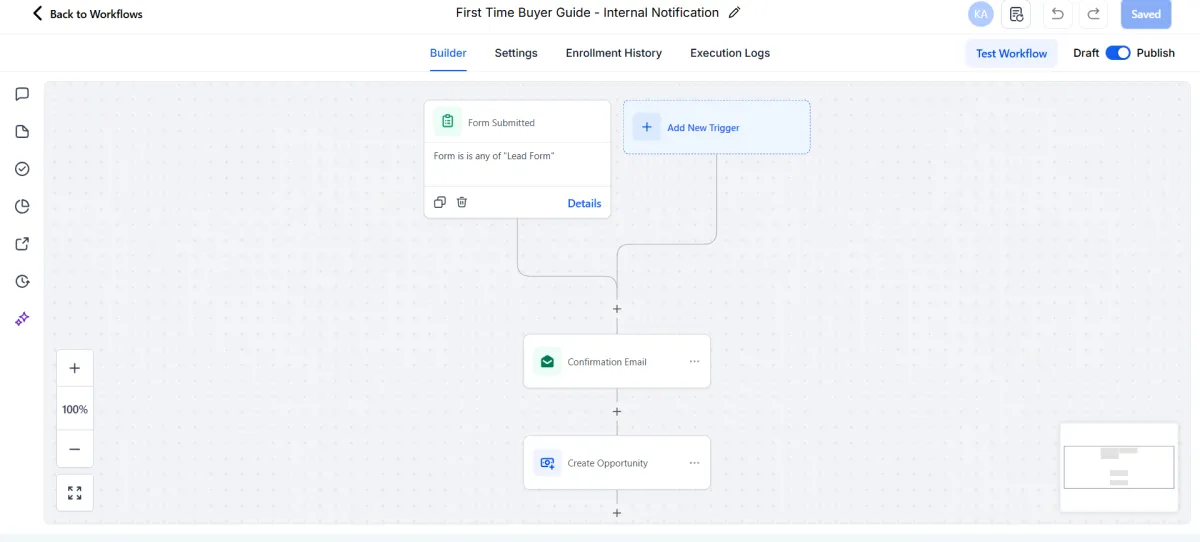Open Confirmation Email three-dot menu
Screen dimensions: 1200x542
pyautogui.click(x=695, y=361)
